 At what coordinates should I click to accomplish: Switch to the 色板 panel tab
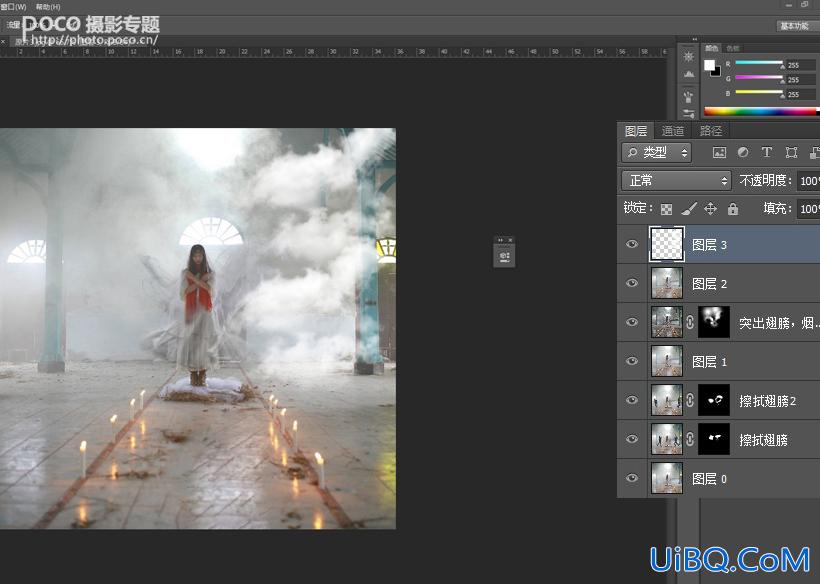733,48
